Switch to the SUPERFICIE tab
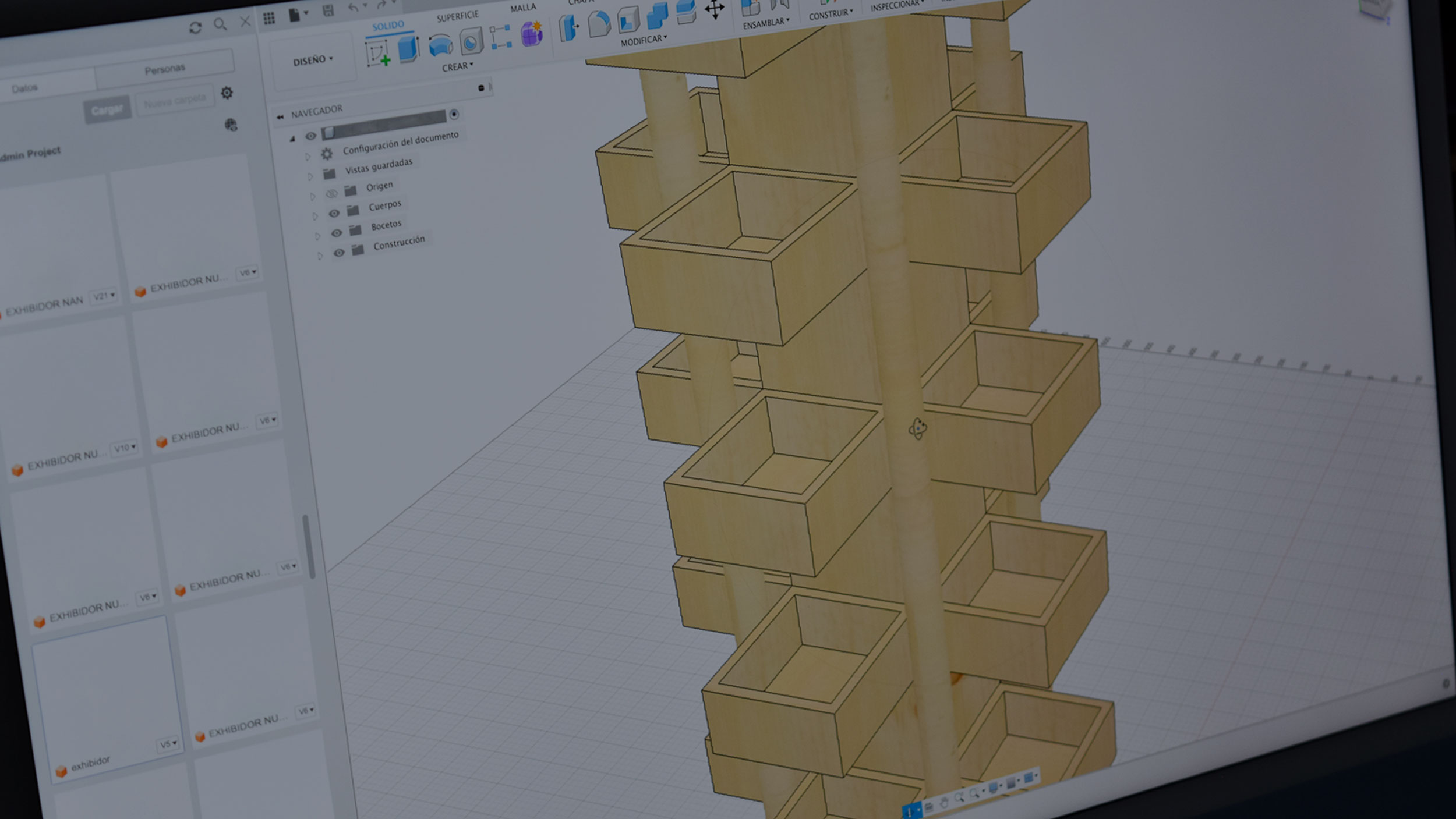The height and width of the screenshot is (819, 1456). [457, 16]
